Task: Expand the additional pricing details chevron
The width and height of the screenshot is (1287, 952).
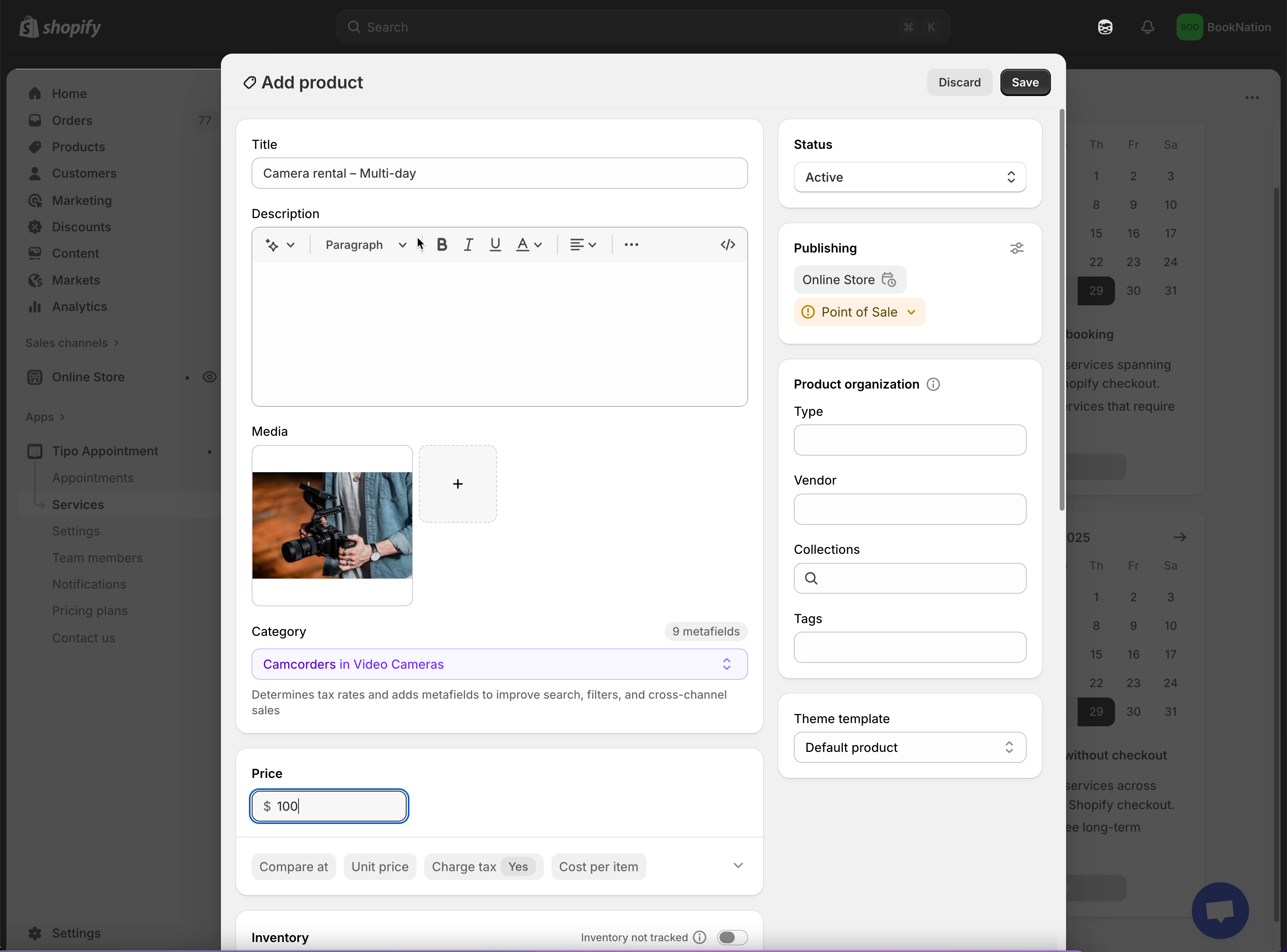Action: tap(738, 866)
